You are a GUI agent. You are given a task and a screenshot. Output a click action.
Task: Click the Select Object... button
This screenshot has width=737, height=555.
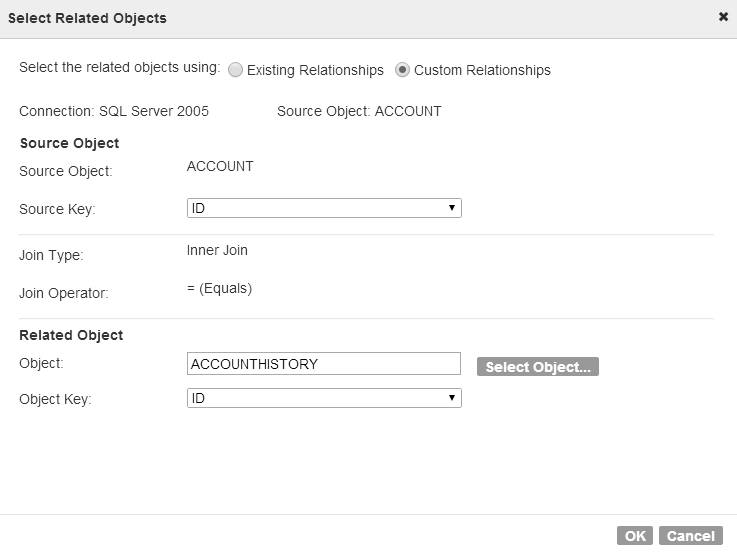(x=538, y=367)
